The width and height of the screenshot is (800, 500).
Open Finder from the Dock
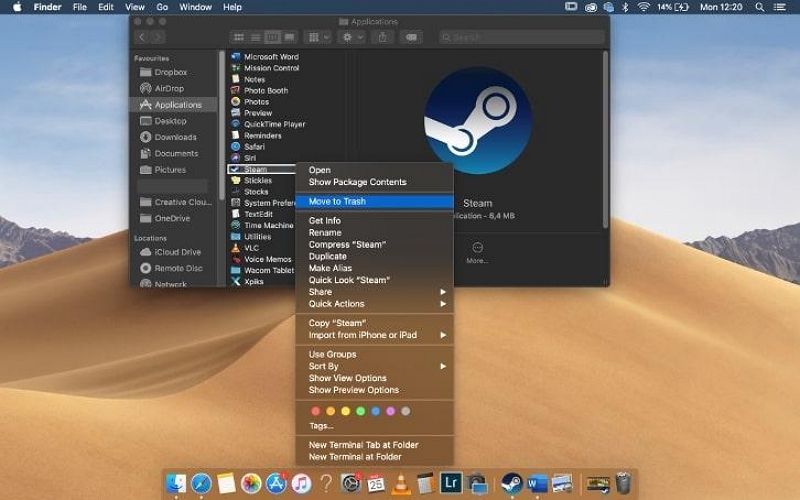click(x=176, y=483)
